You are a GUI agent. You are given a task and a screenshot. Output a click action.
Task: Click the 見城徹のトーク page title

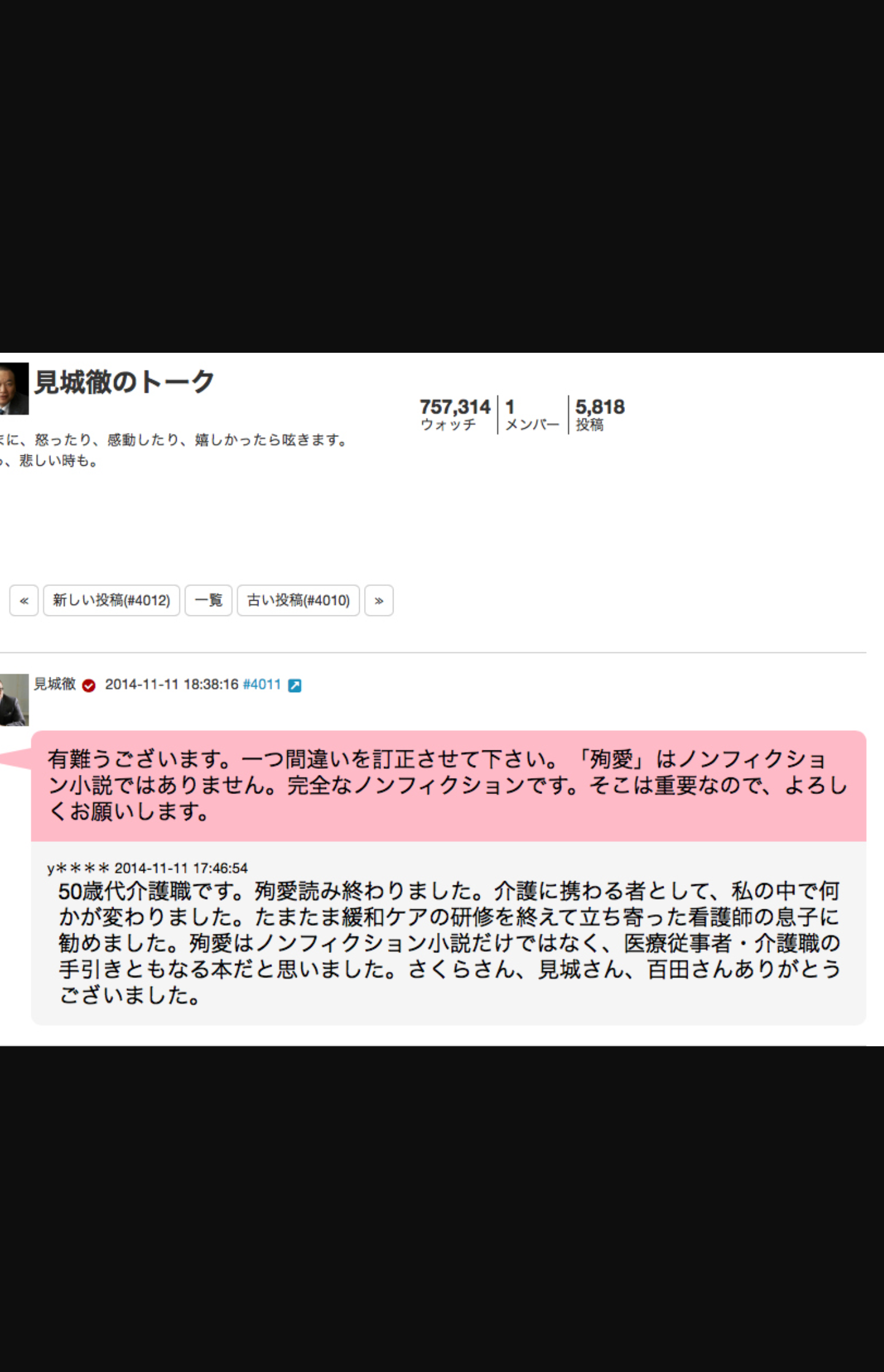(x=124, y=382)
